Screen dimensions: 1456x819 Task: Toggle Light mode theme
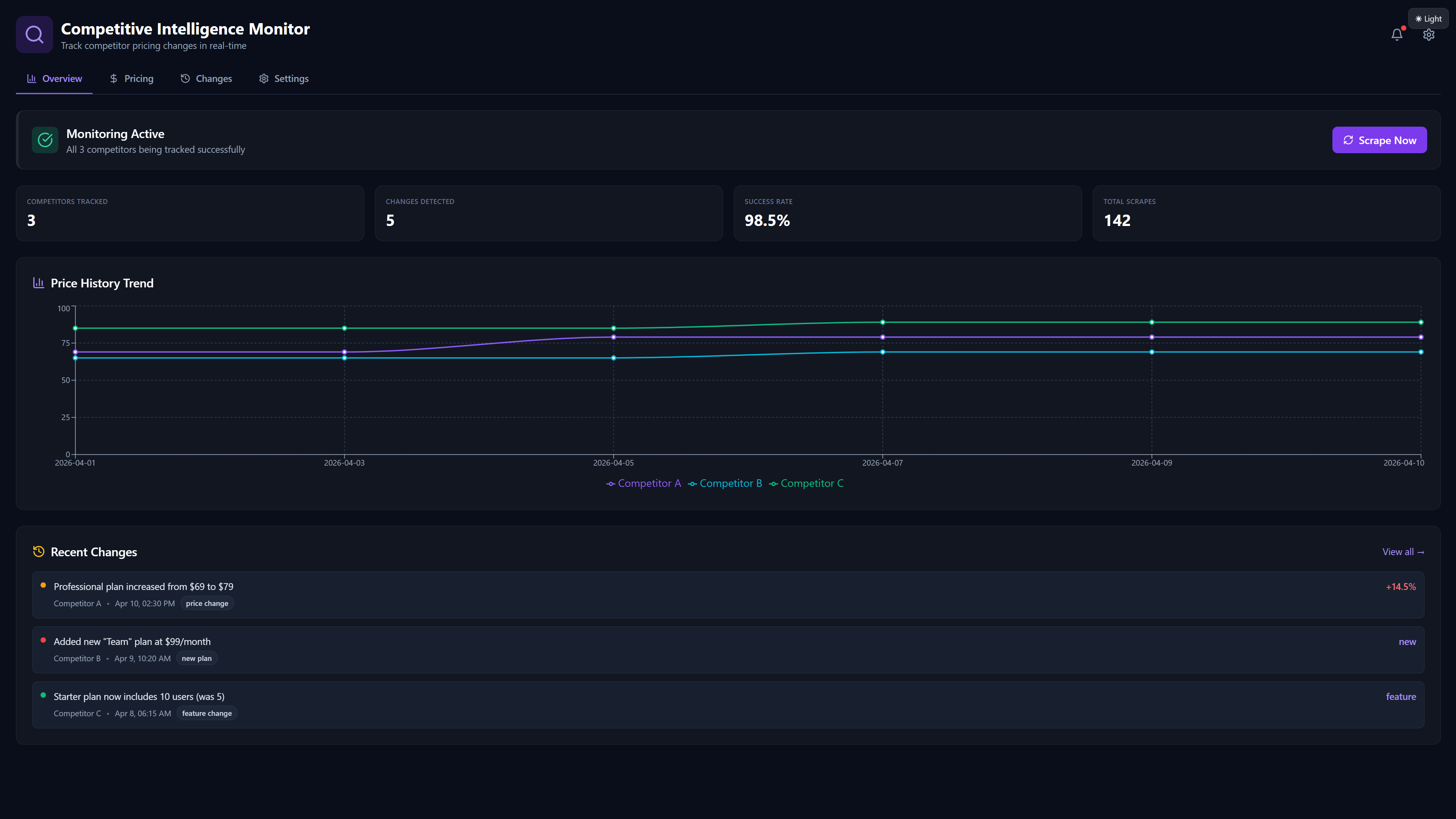(1428, 18)
